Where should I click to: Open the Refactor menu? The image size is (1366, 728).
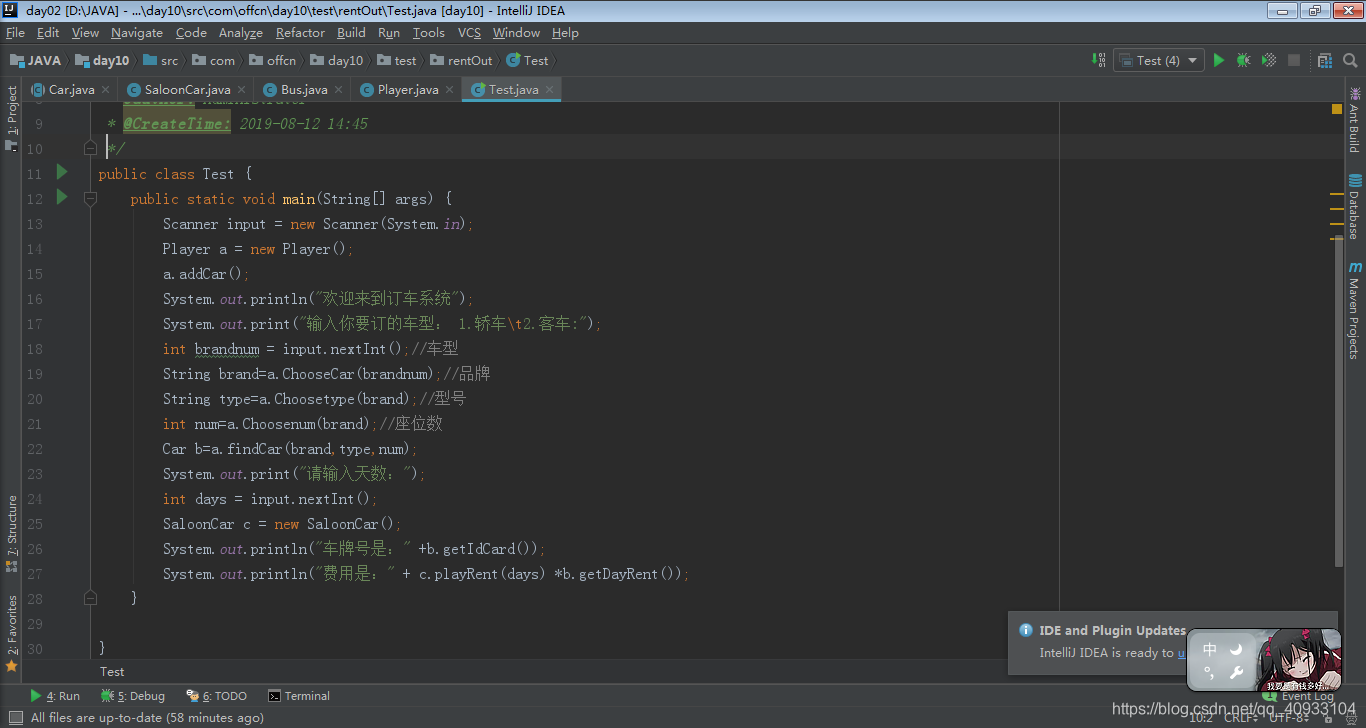301,33
